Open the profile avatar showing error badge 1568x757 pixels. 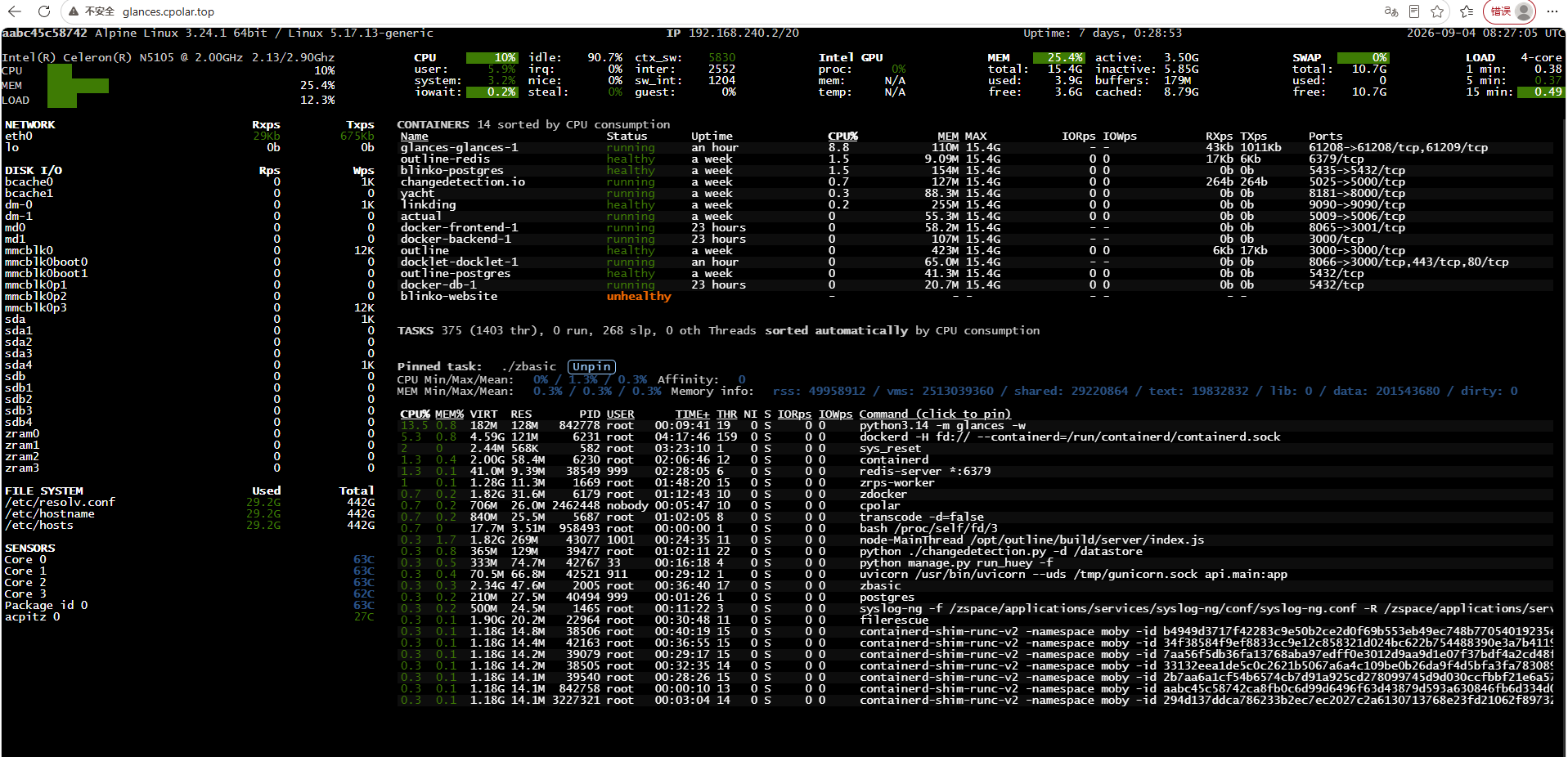coord(1510,11)
